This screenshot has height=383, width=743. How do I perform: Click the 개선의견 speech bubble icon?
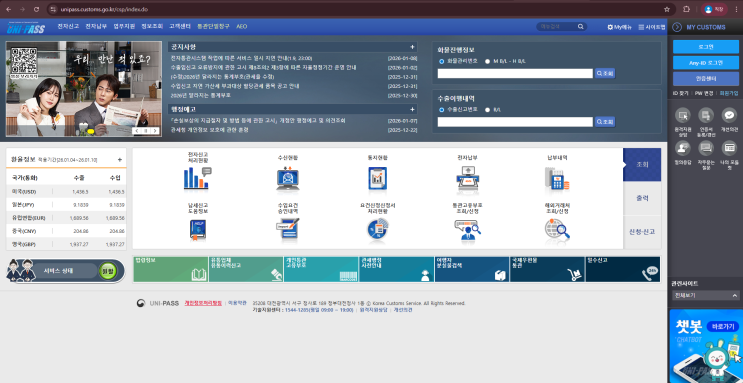click(x=729, y=115)
